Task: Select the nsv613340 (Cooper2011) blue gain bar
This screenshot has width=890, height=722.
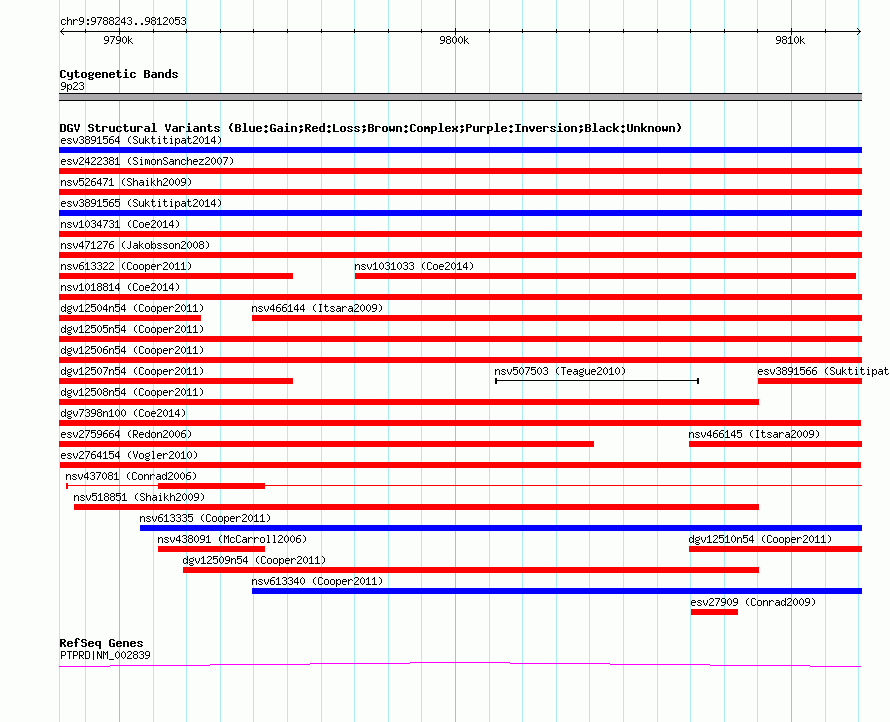Action: [x=557, y=591]
